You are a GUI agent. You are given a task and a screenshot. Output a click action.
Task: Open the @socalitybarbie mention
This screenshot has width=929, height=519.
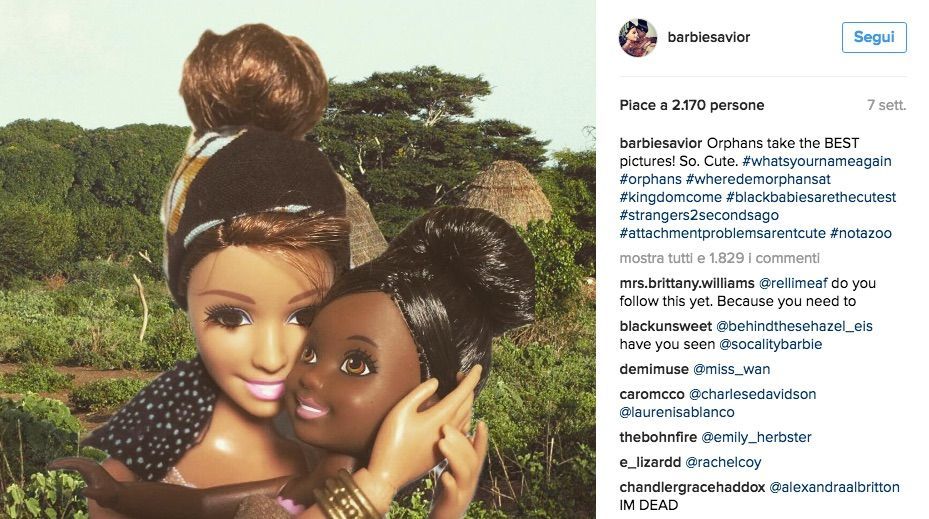[770, 344]
